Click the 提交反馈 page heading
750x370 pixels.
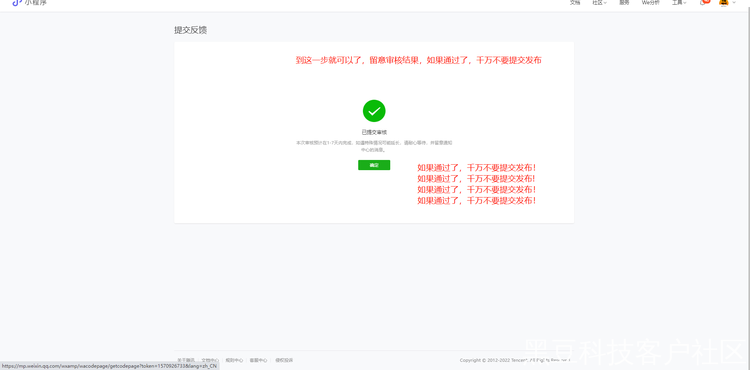coord(190,30)
